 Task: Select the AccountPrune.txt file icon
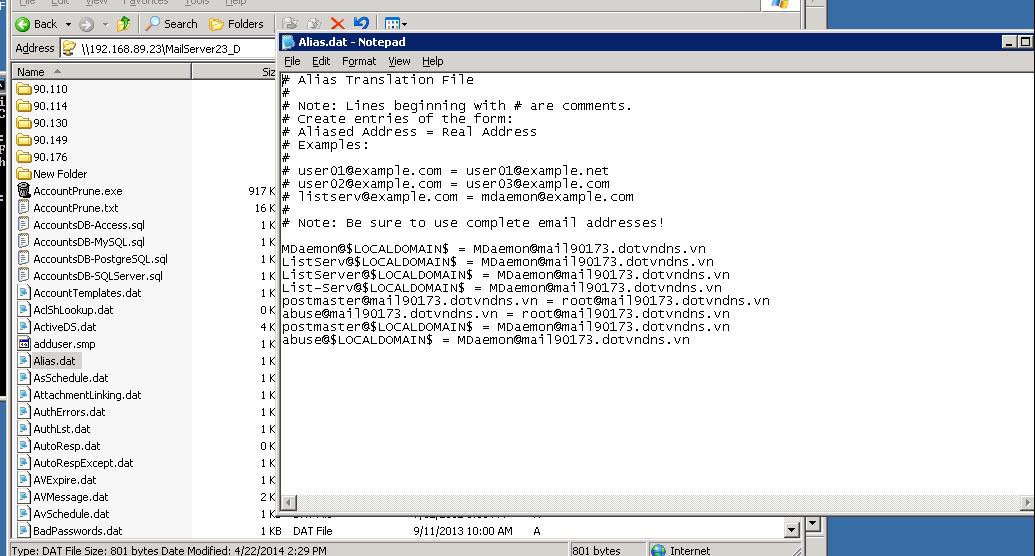(x=24, y=208)
